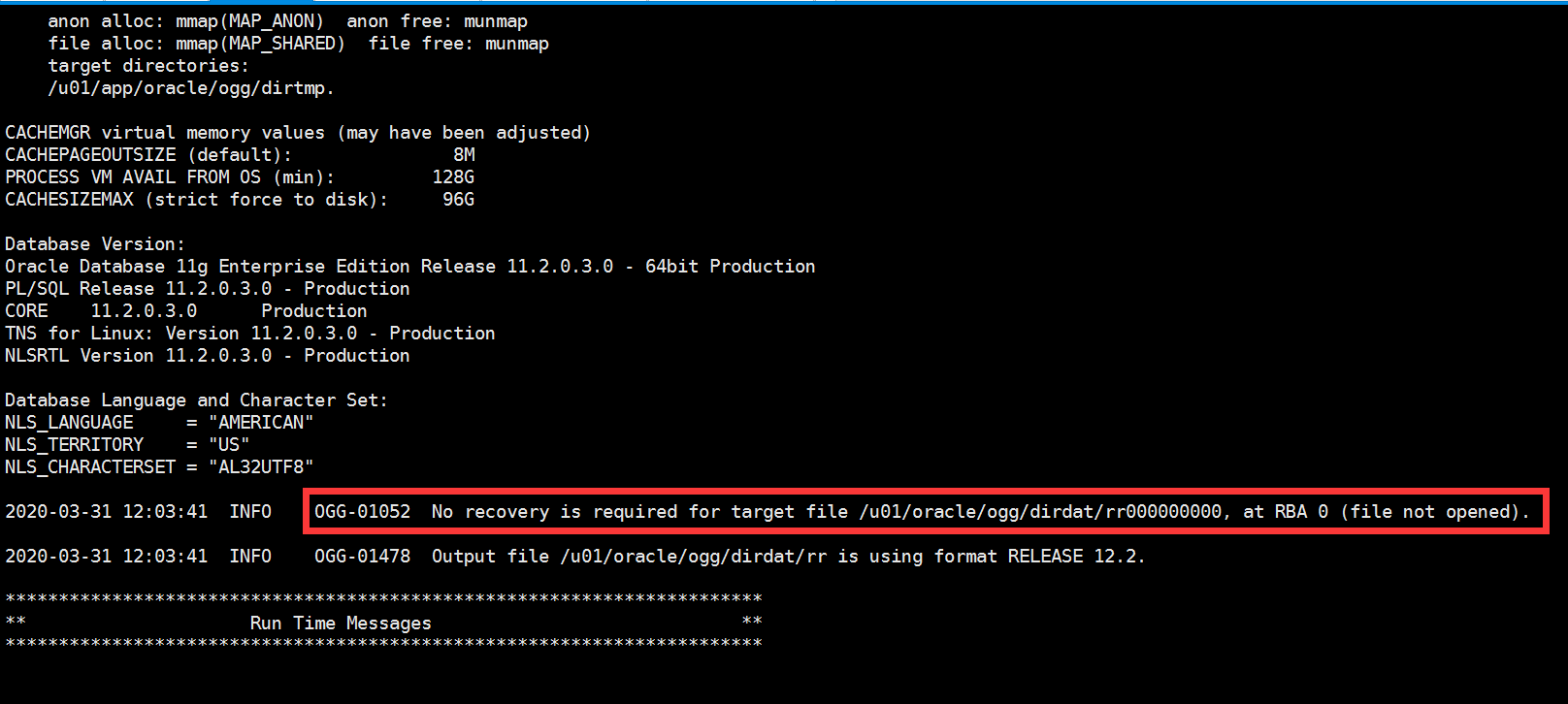Click the 128G process VM value

tap(453, 177)
